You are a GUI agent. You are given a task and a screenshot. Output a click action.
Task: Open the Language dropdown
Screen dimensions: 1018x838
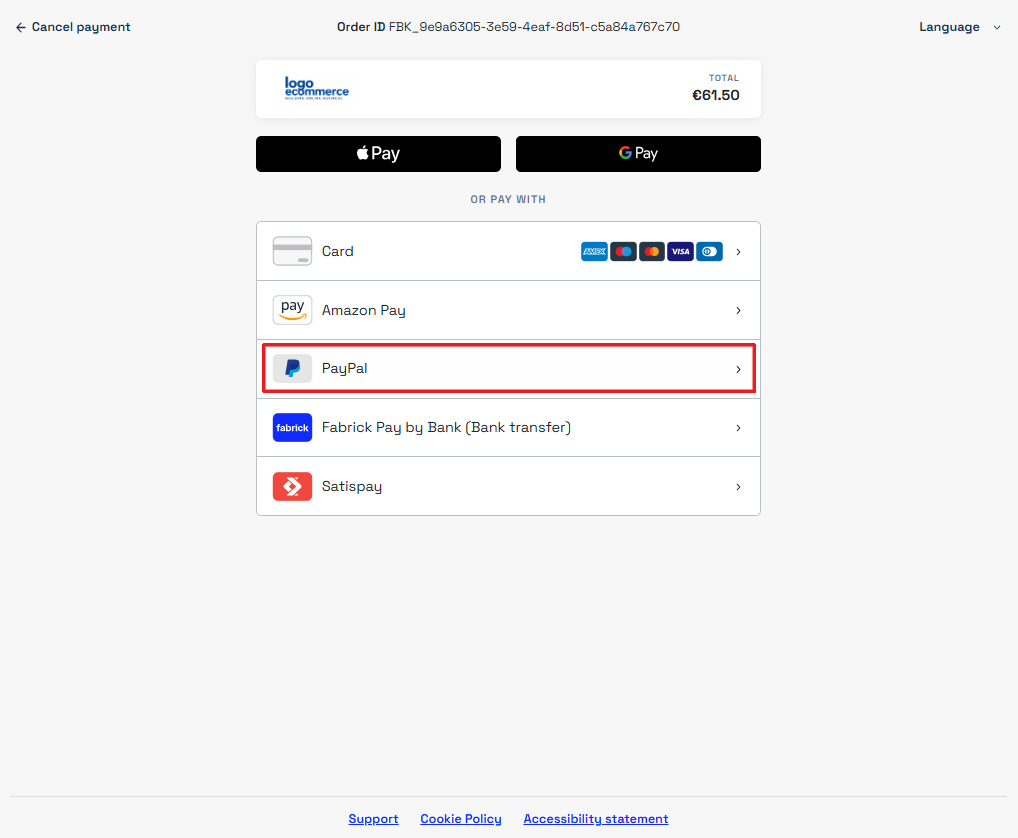(x=960, y=27)
